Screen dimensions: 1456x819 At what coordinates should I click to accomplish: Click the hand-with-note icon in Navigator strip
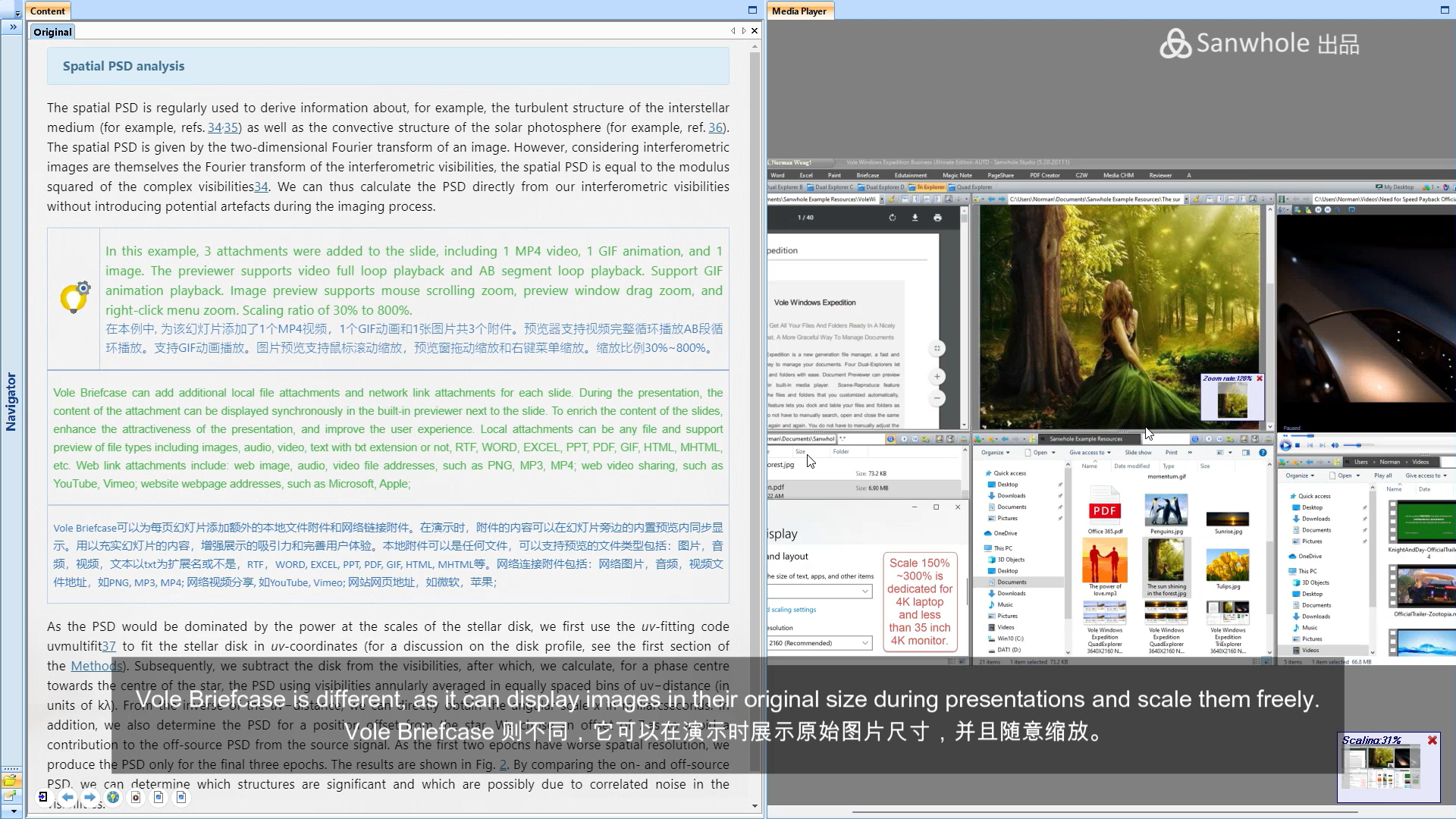[11, 796]
